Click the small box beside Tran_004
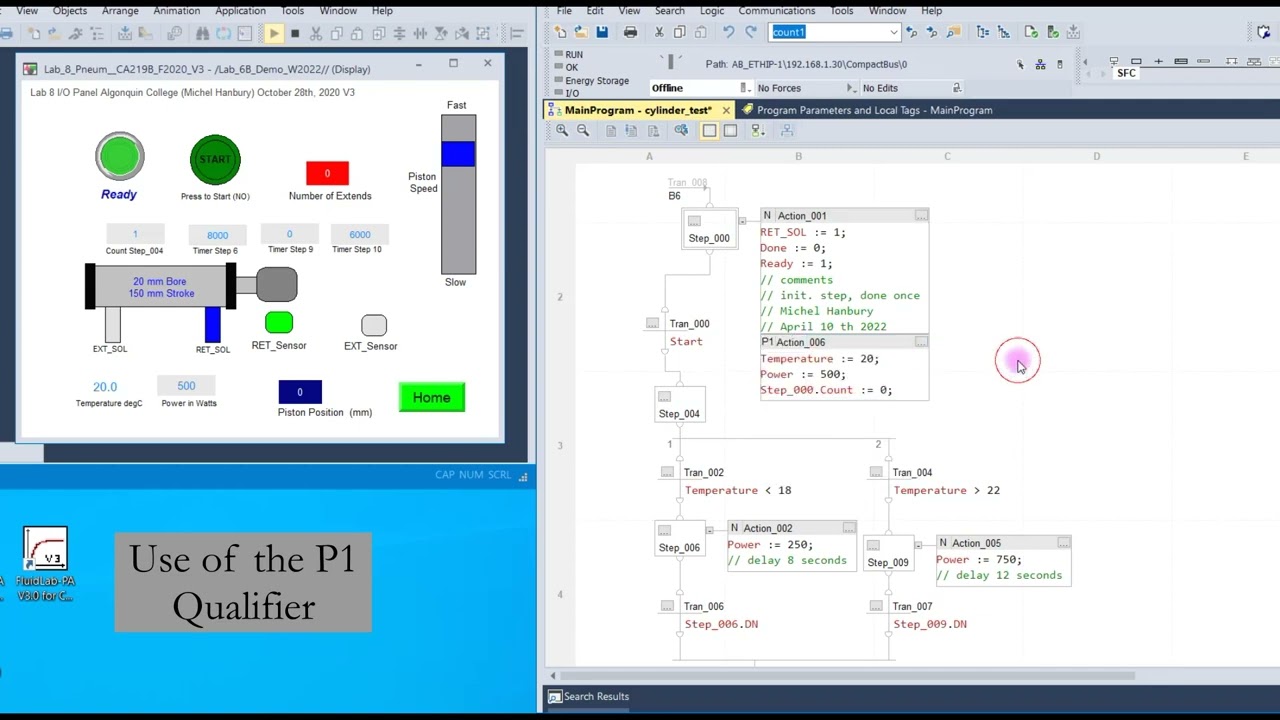The image size is (1280, 720). tap(876, 472)
